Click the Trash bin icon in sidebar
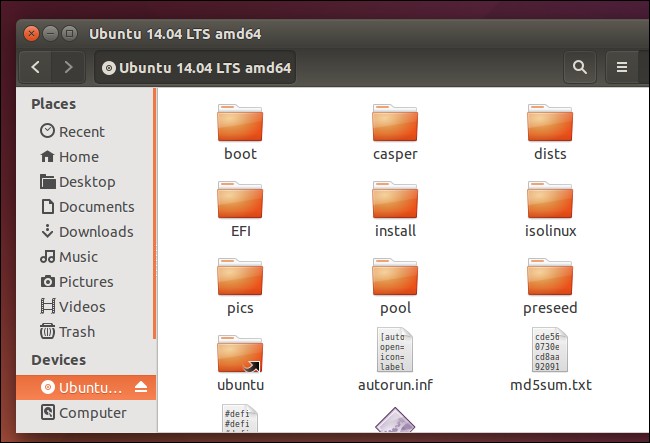650x443 pixels. click(47, 331)
